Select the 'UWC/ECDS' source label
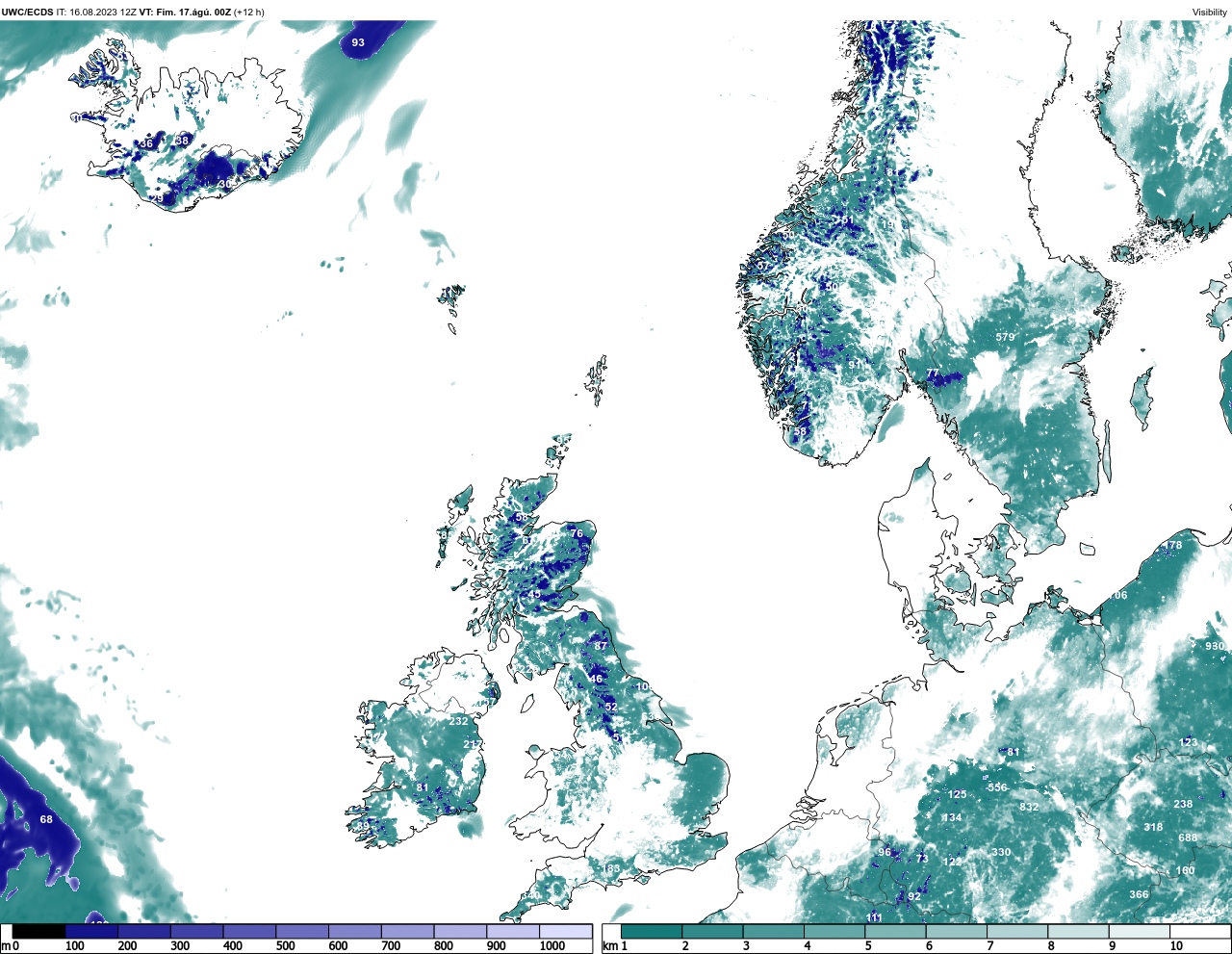This screenshot has width=1232, height=954. 27,13
